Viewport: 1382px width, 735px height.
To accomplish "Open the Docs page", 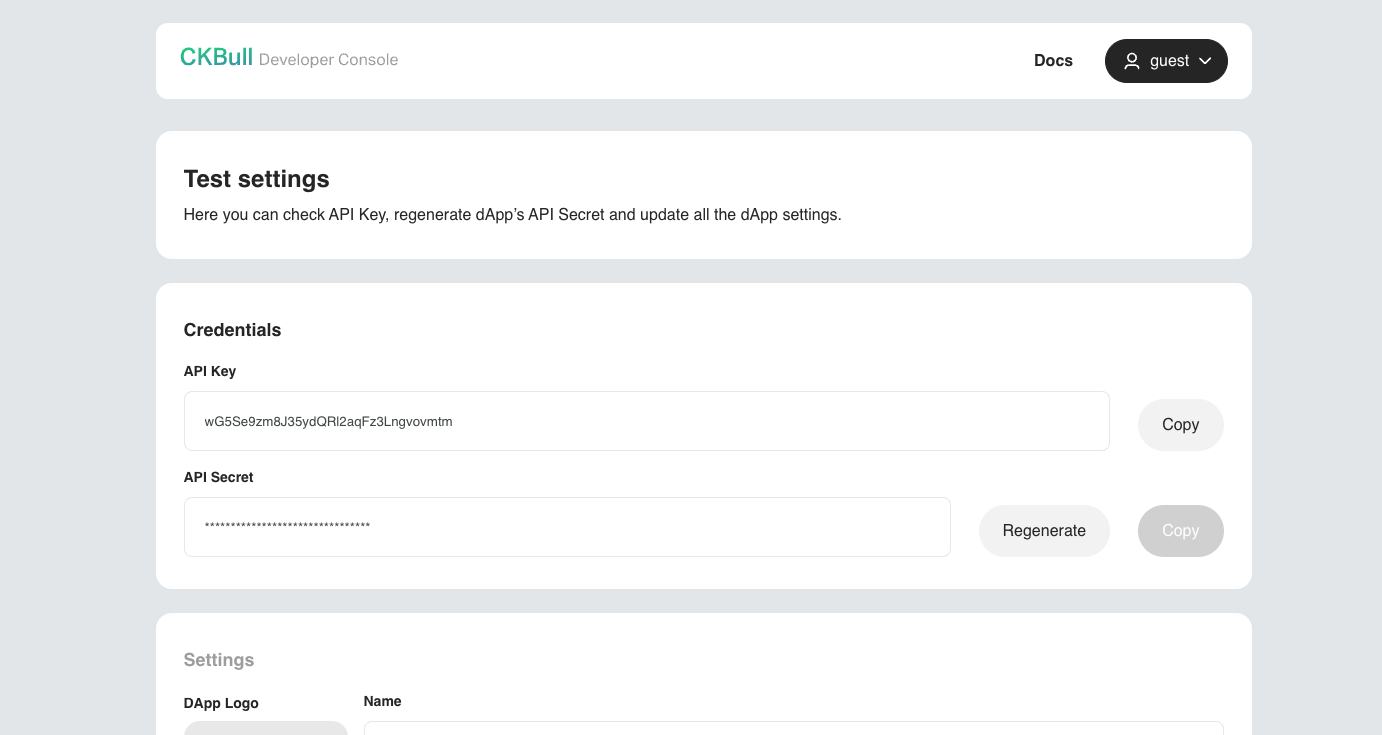I will coord(1053,61).
